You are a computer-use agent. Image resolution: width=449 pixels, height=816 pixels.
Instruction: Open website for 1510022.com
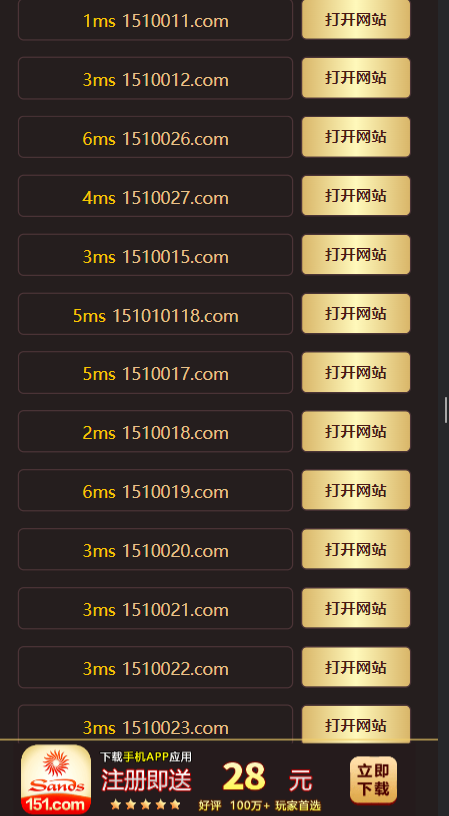tap(356, 667)
